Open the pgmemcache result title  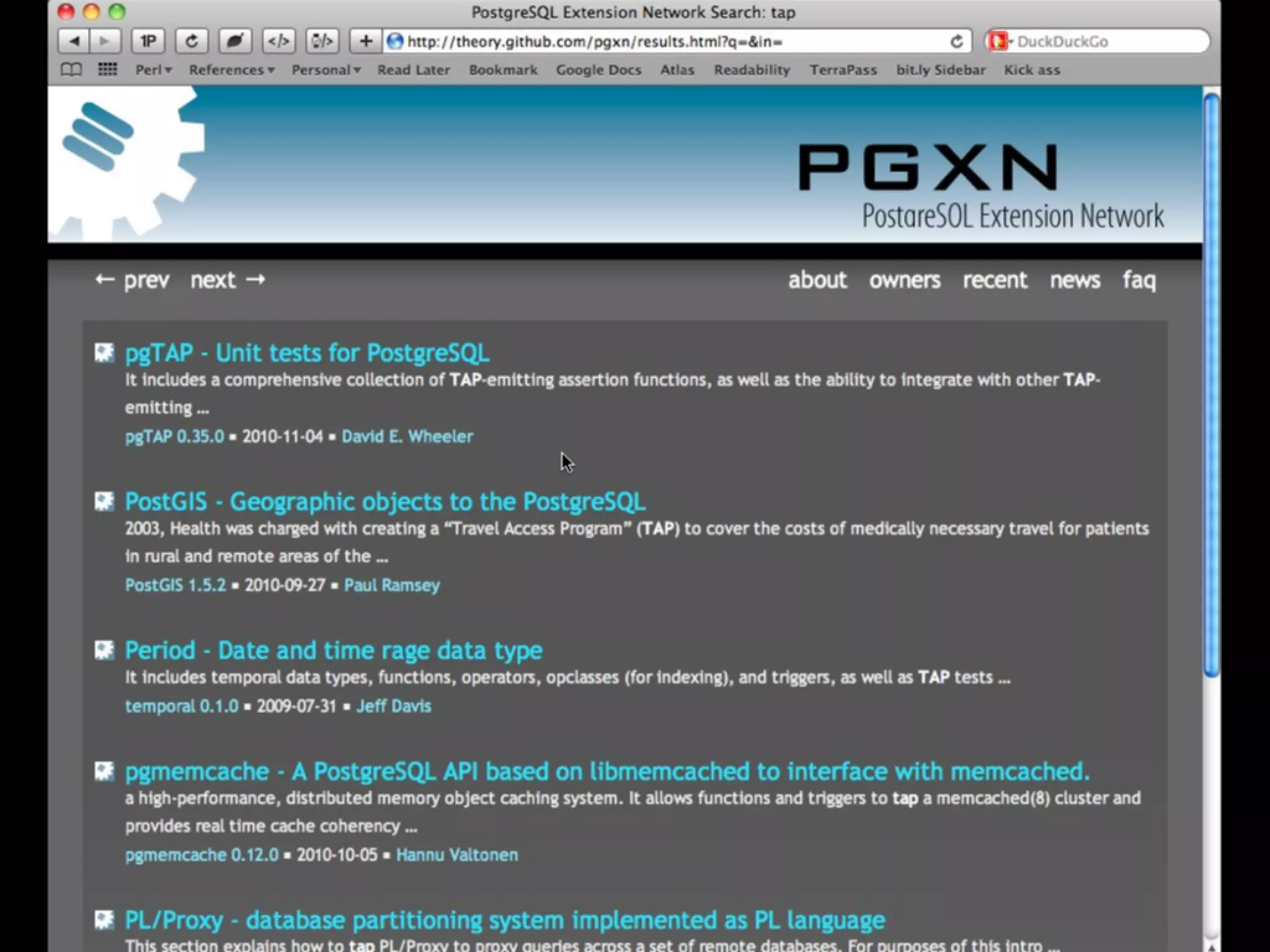(607, 771)
